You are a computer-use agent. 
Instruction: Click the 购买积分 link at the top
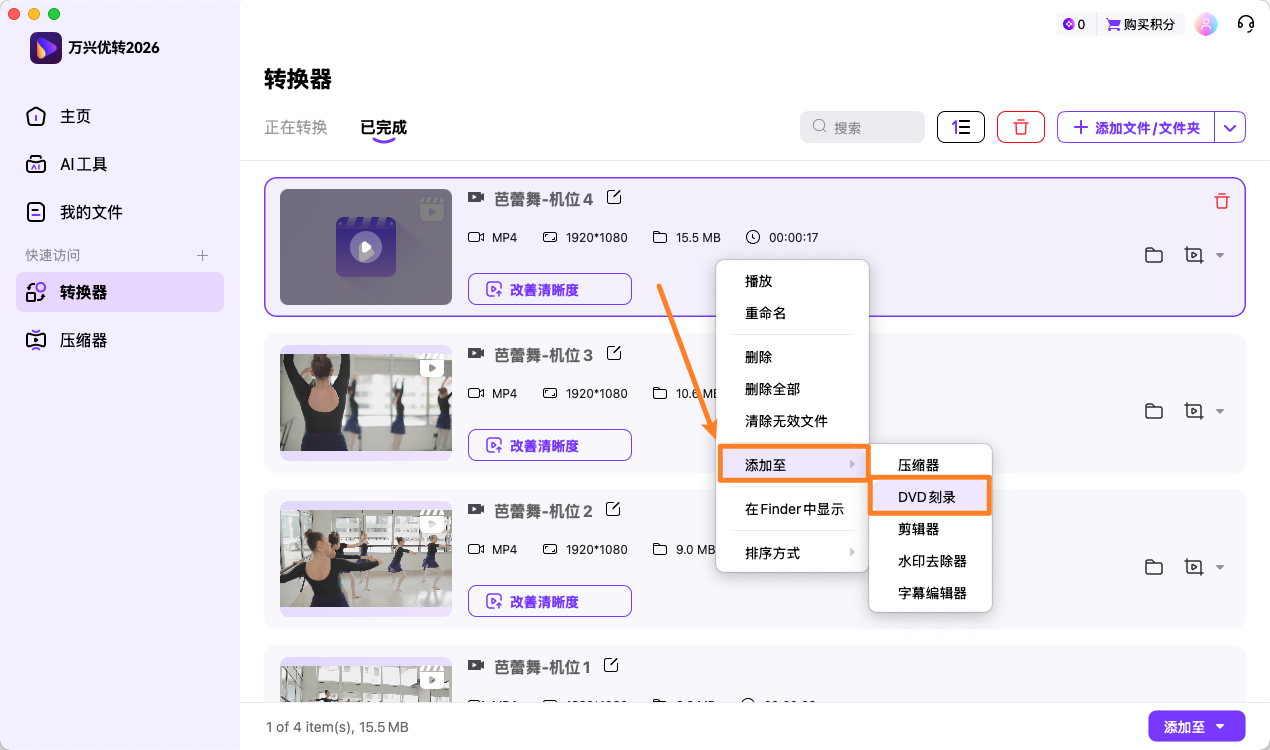[1140, 24]
